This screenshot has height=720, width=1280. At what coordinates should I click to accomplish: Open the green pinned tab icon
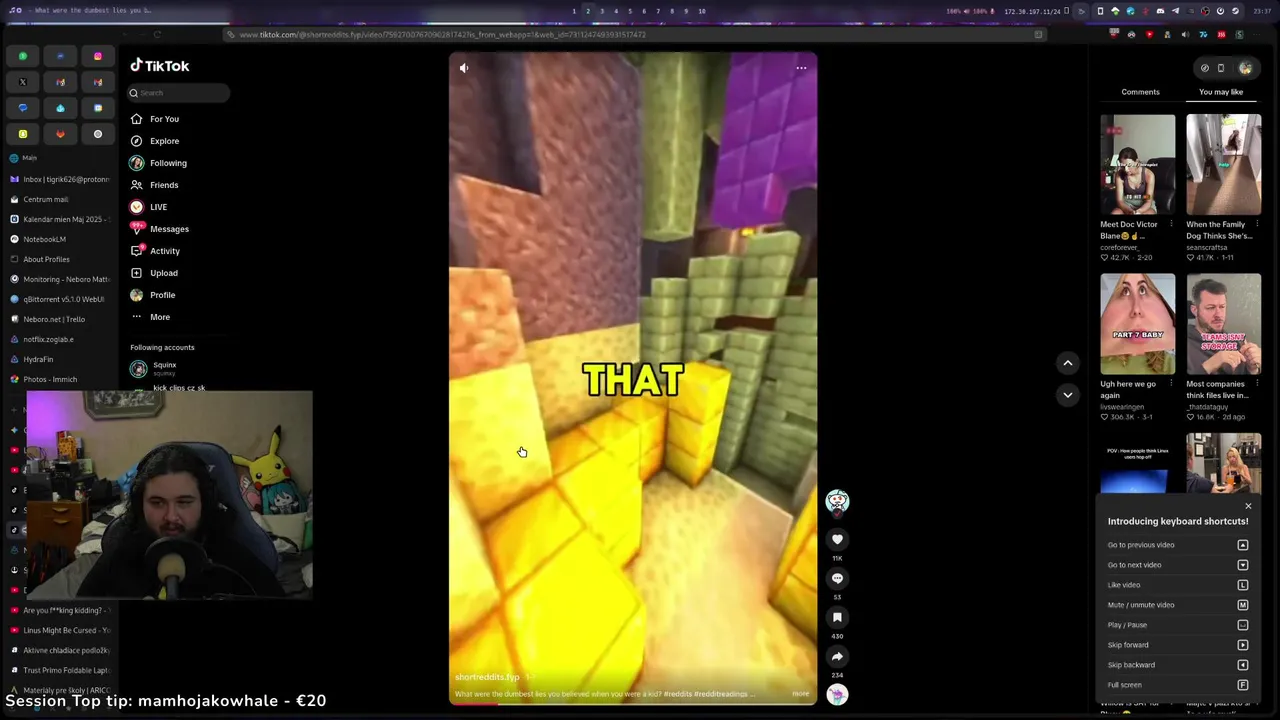click(23, 56)
